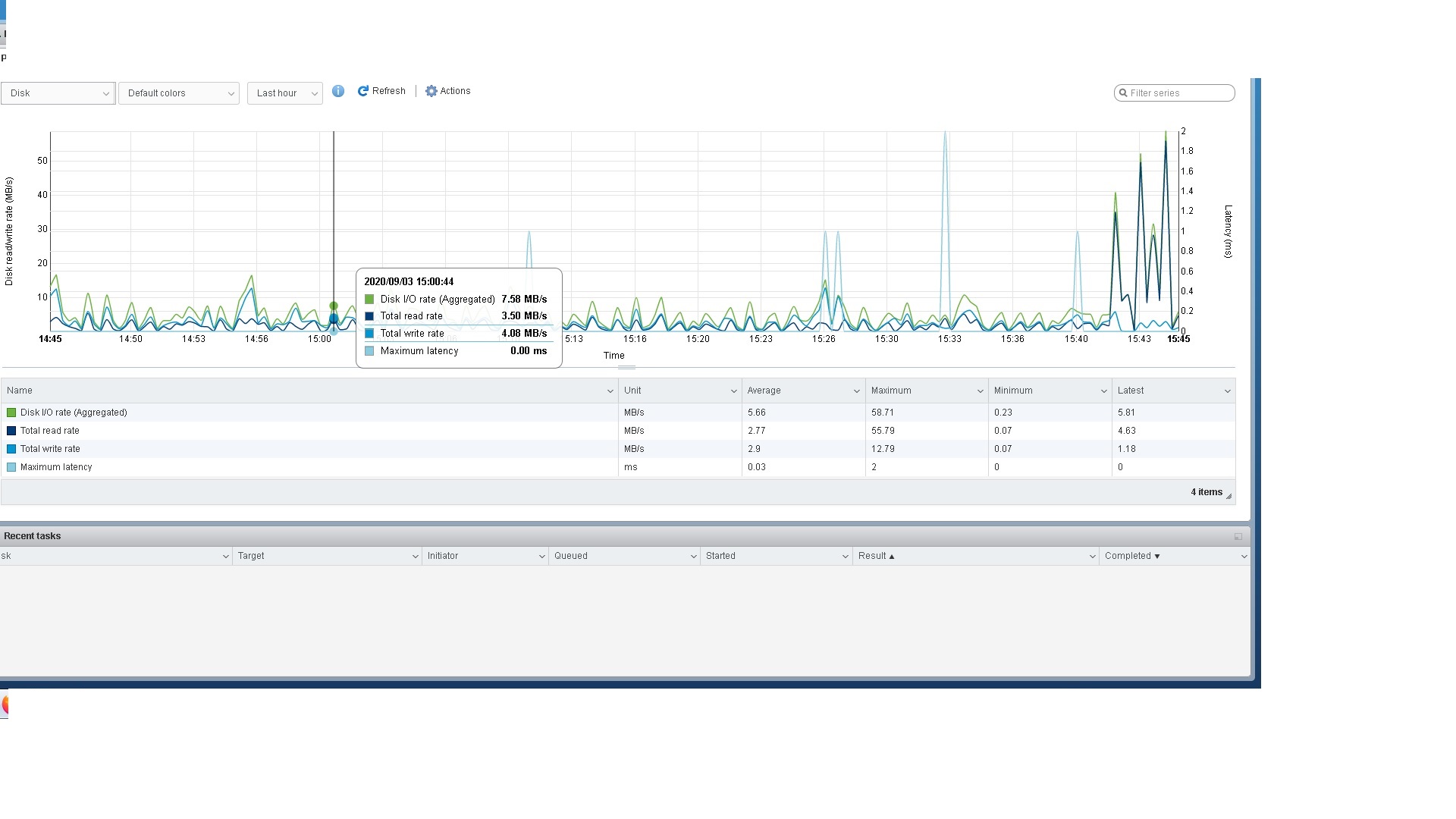Click the blue Total write rate swatch

click(11, 449)
